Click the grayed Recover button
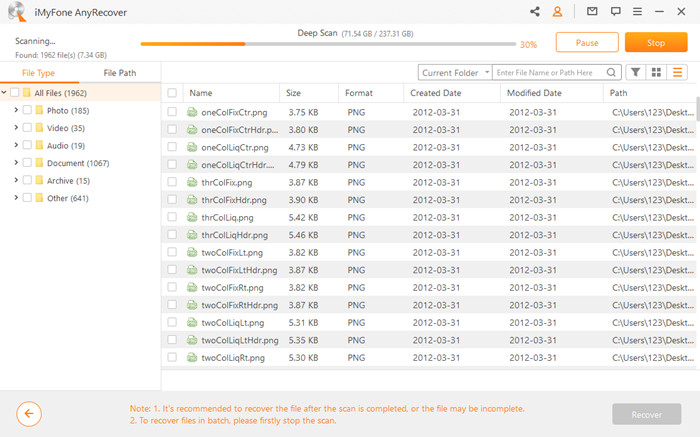The image size is (700, 437). tap(646, 414)
